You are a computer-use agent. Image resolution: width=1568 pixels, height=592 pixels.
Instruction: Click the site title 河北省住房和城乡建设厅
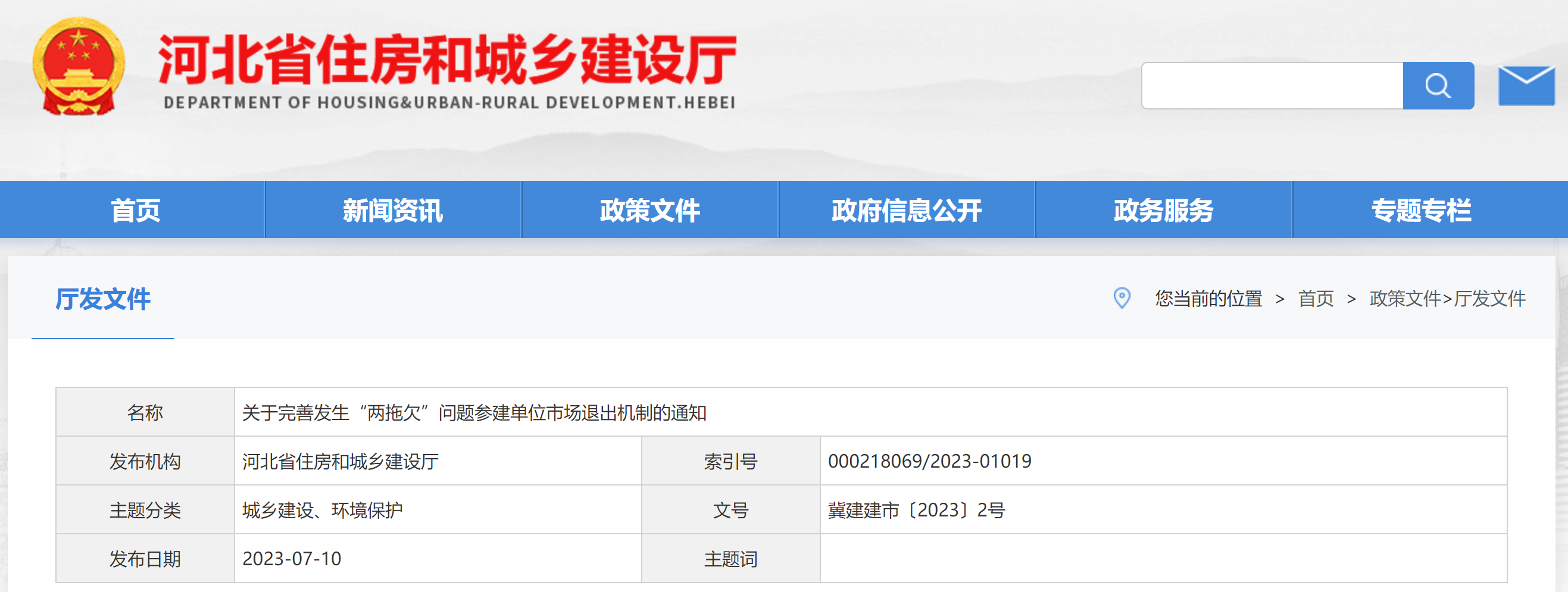[x=448, y=59]
